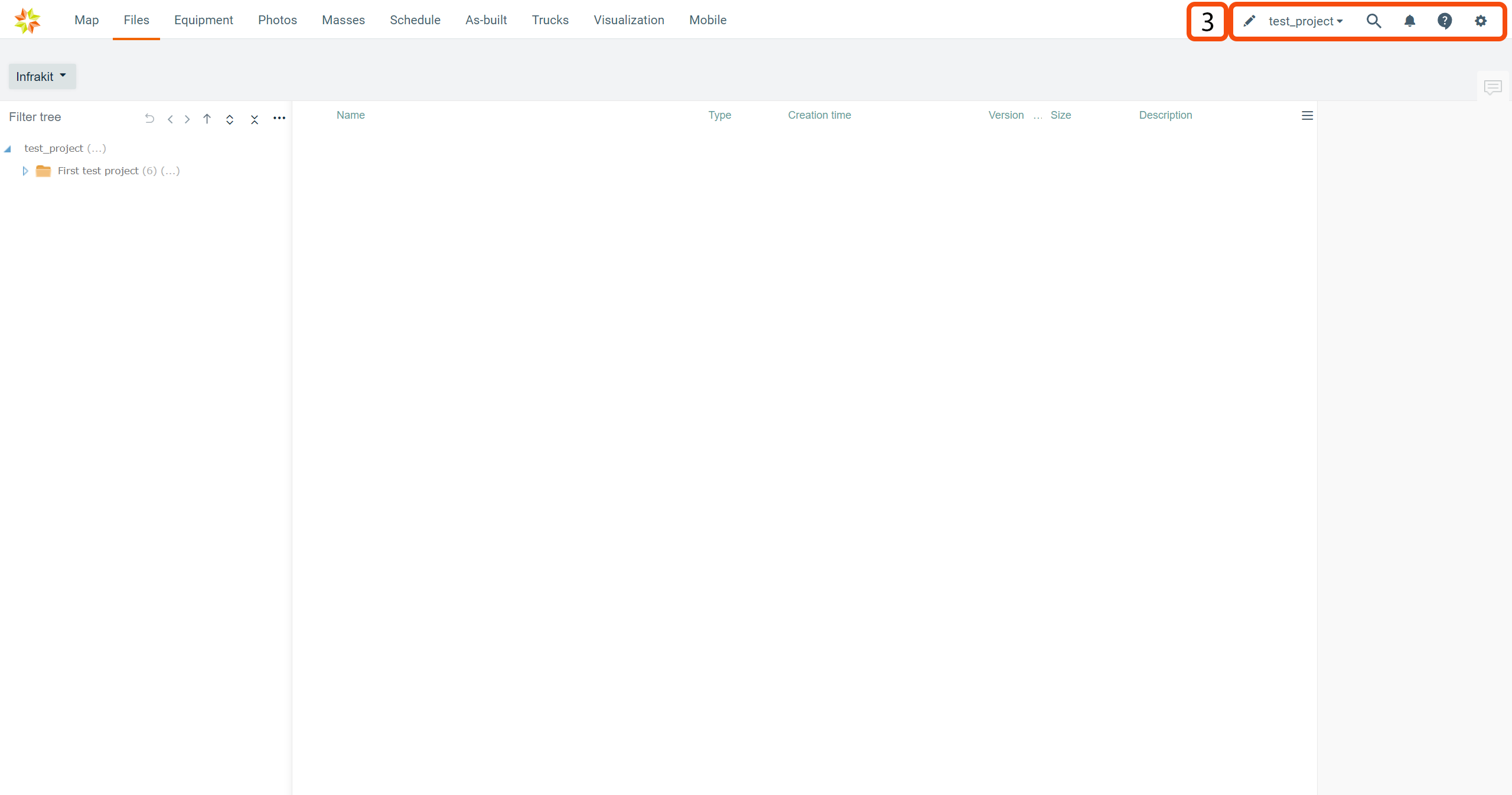The height and width of the screenshot is (795, 1512).
Task: Open comments panel speech bubble icon
Action: point(1493,87)
